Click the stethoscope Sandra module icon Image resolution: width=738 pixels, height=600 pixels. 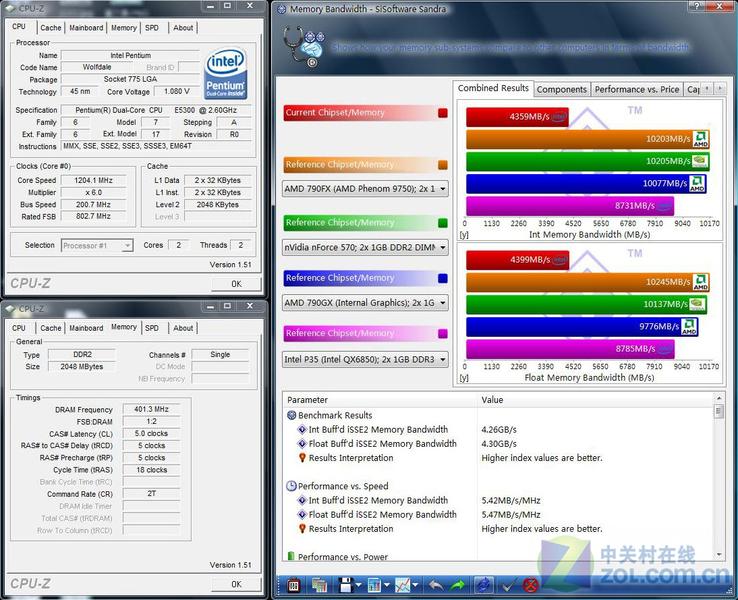[304, 47]
